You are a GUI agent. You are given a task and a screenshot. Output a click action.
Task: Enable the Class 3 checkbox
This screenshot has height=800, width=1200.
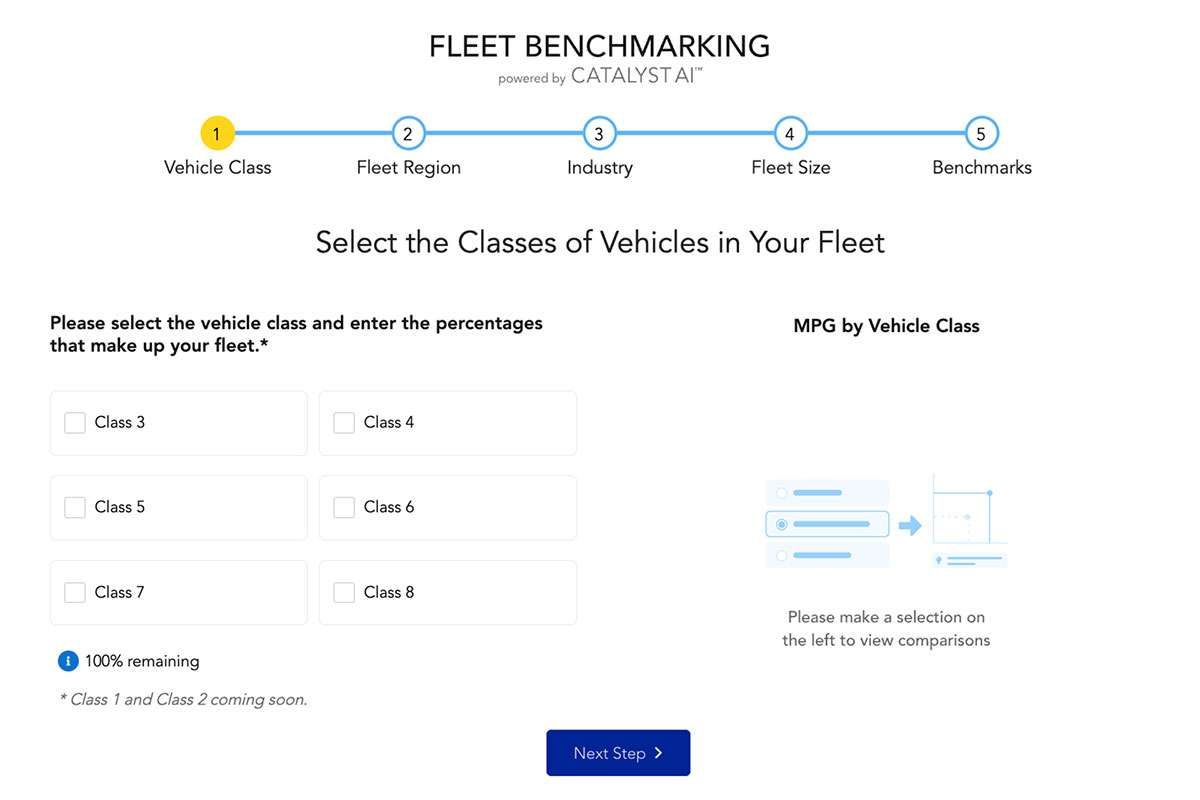pyautogui.click(x=74, y=422)
